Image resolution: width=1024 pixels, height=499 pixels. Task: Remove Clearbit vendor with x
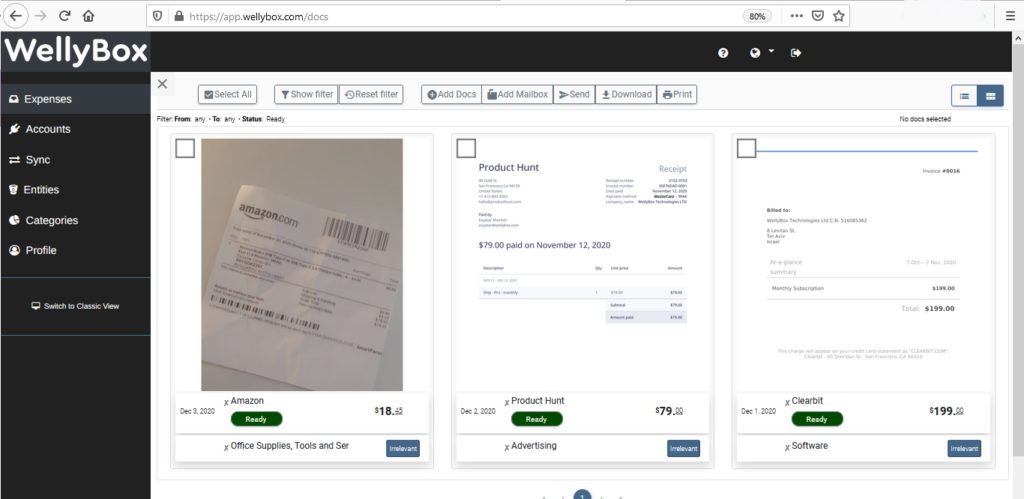point(788,402)
